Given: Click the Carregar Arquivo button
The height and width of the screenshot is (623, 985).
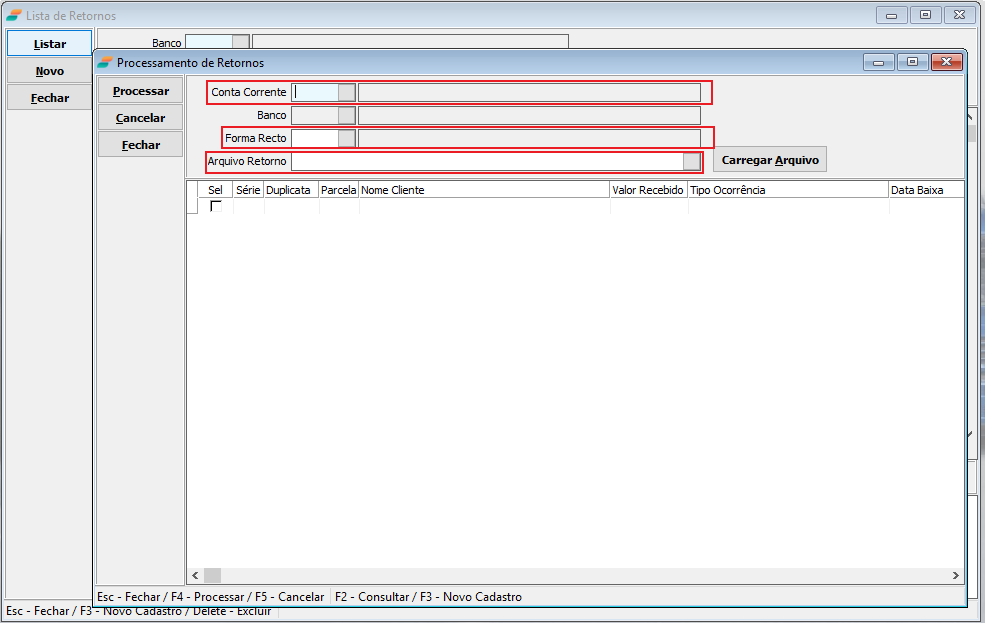Looking at the screenshot, I should pyautogui.click(x=770, y=160).
